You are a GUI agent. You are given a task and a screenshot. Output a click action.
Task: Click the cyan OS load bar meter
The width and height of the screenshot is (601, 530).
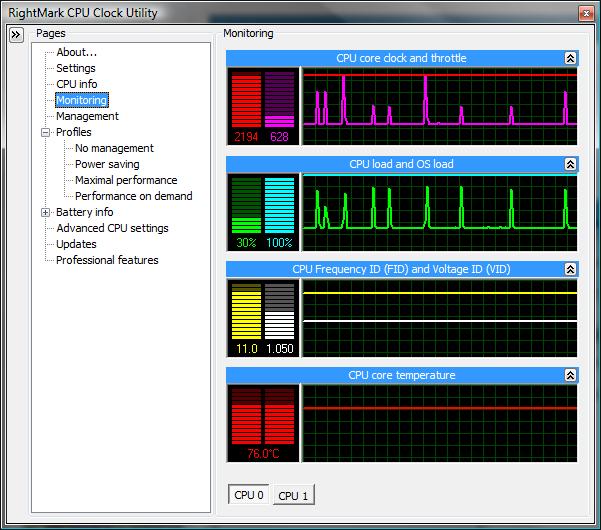(279, 205)
